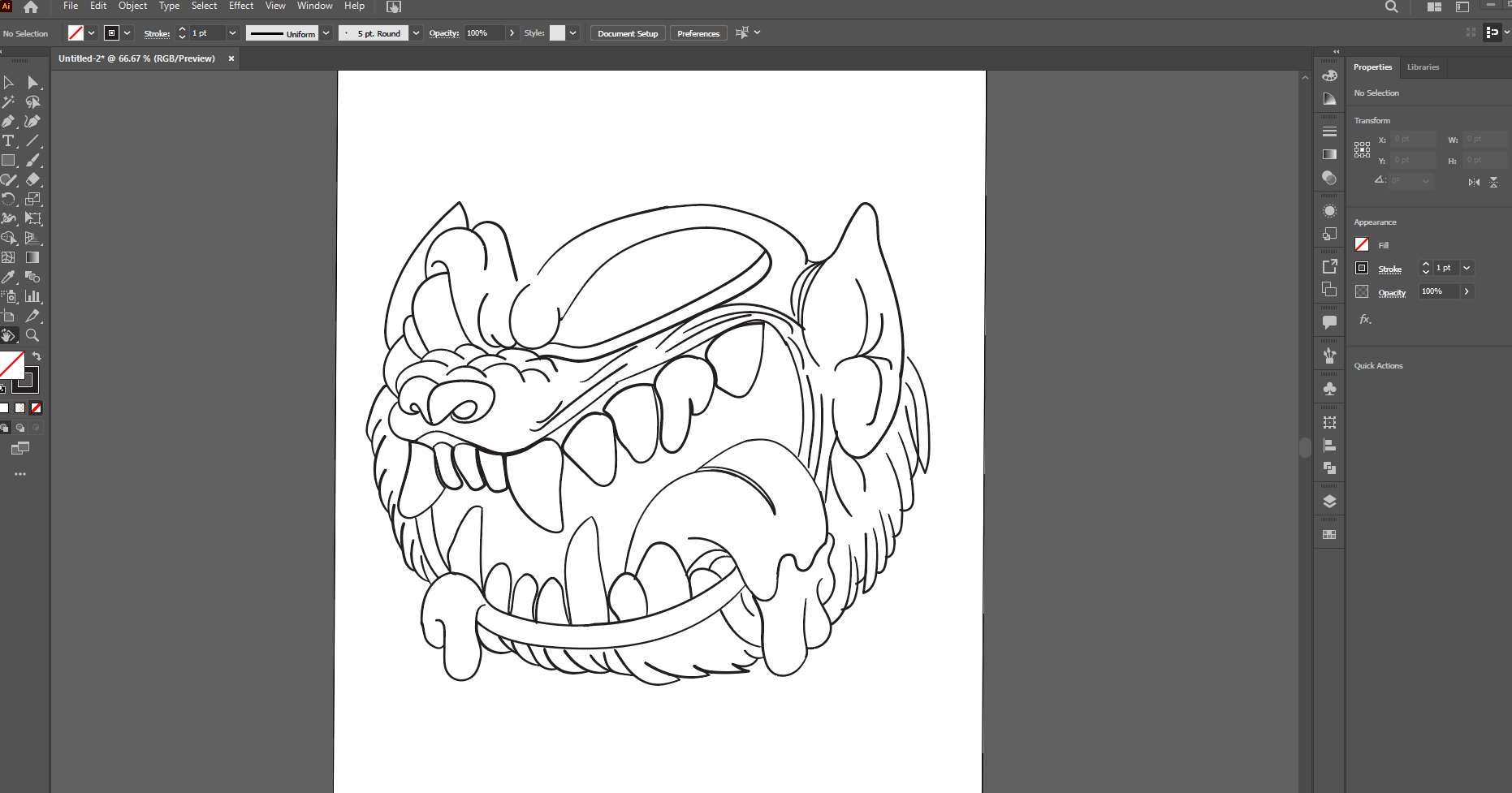Open the Object menu
This screenshot has height=793, width=1512.
point(132,6)
